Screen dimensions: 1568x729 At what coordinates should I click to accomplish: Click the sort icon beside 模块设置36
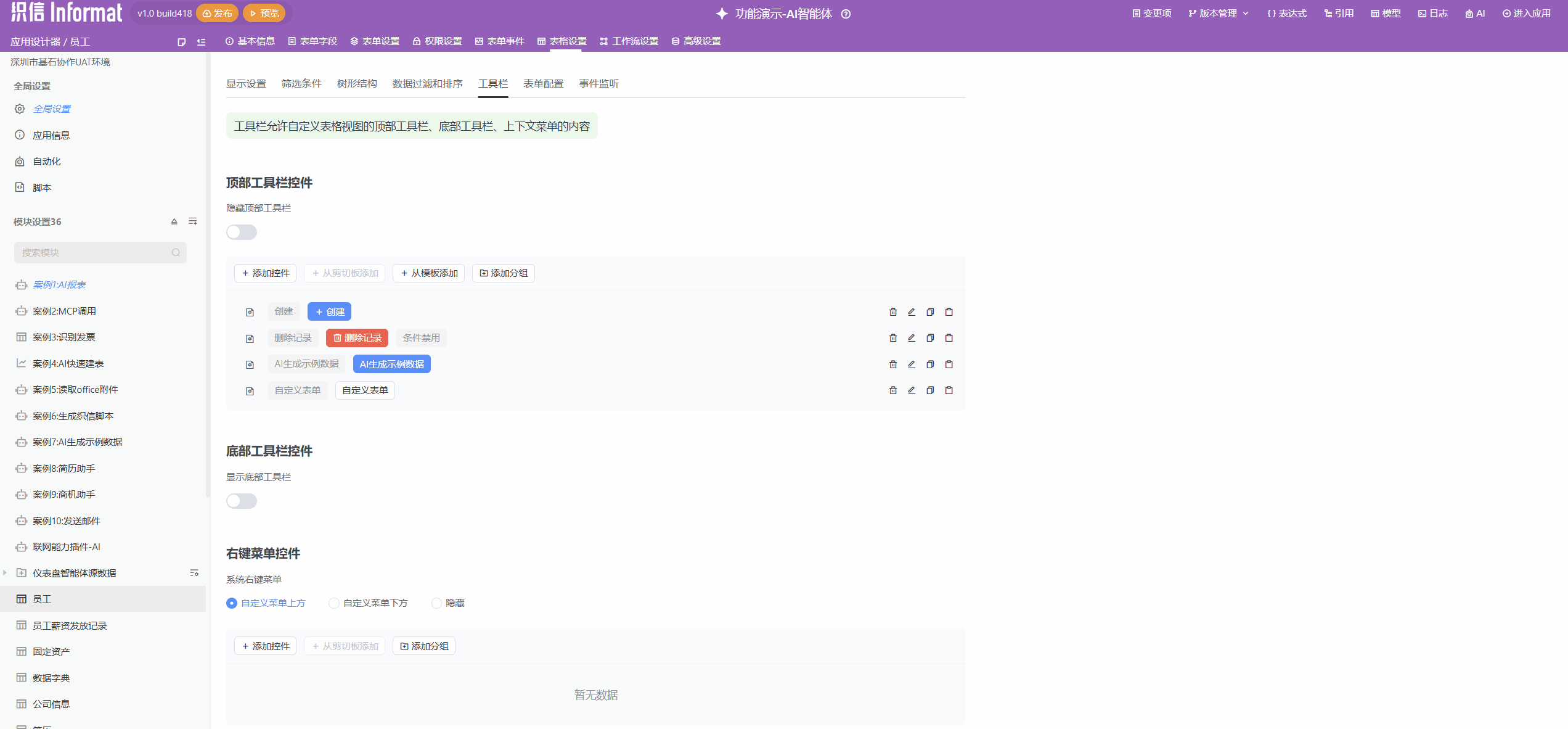tap(193, 221)
